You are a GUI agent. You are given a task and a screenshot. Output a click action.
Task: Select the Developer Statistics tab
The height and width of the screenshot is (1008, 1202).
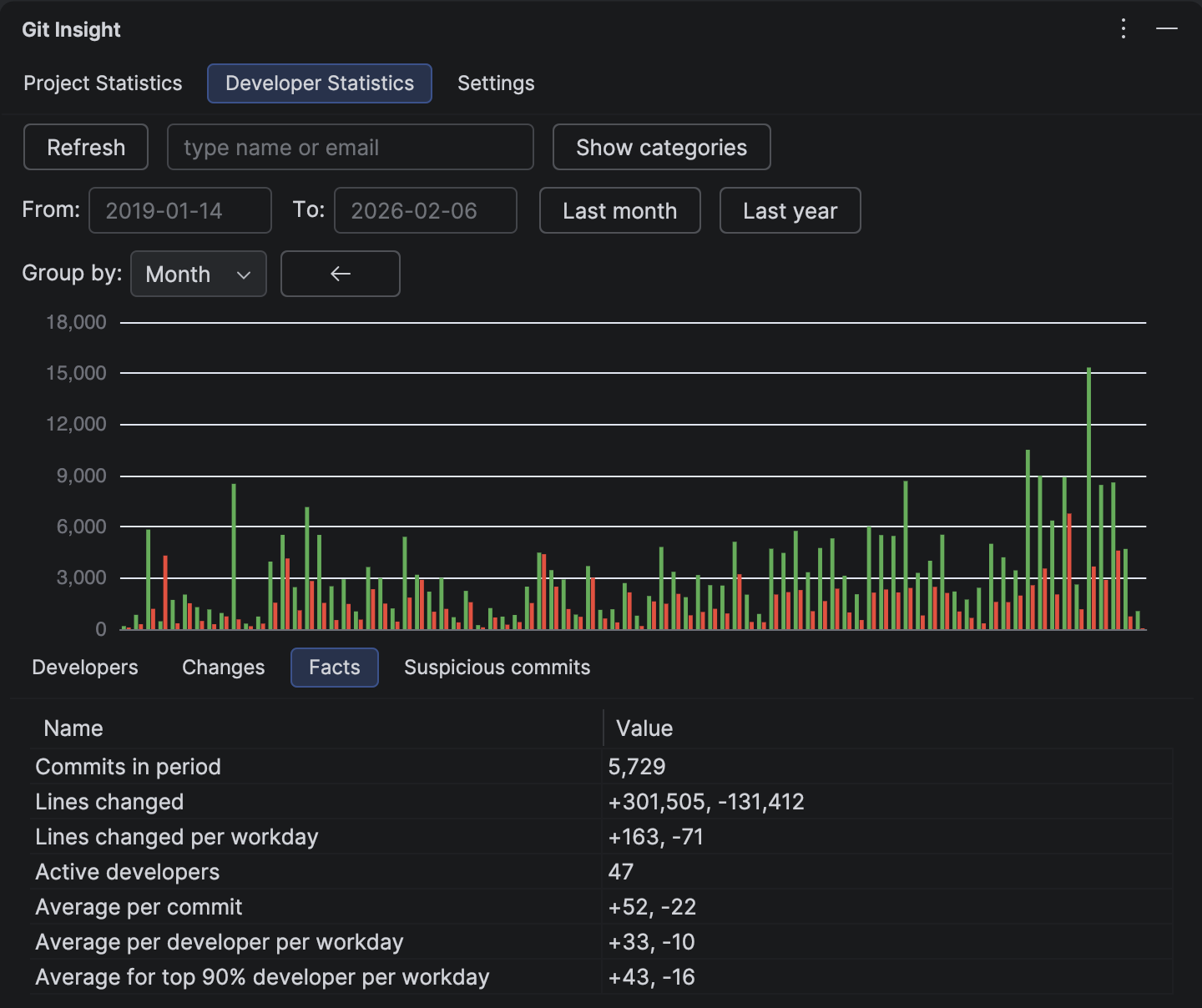point(320,83)
